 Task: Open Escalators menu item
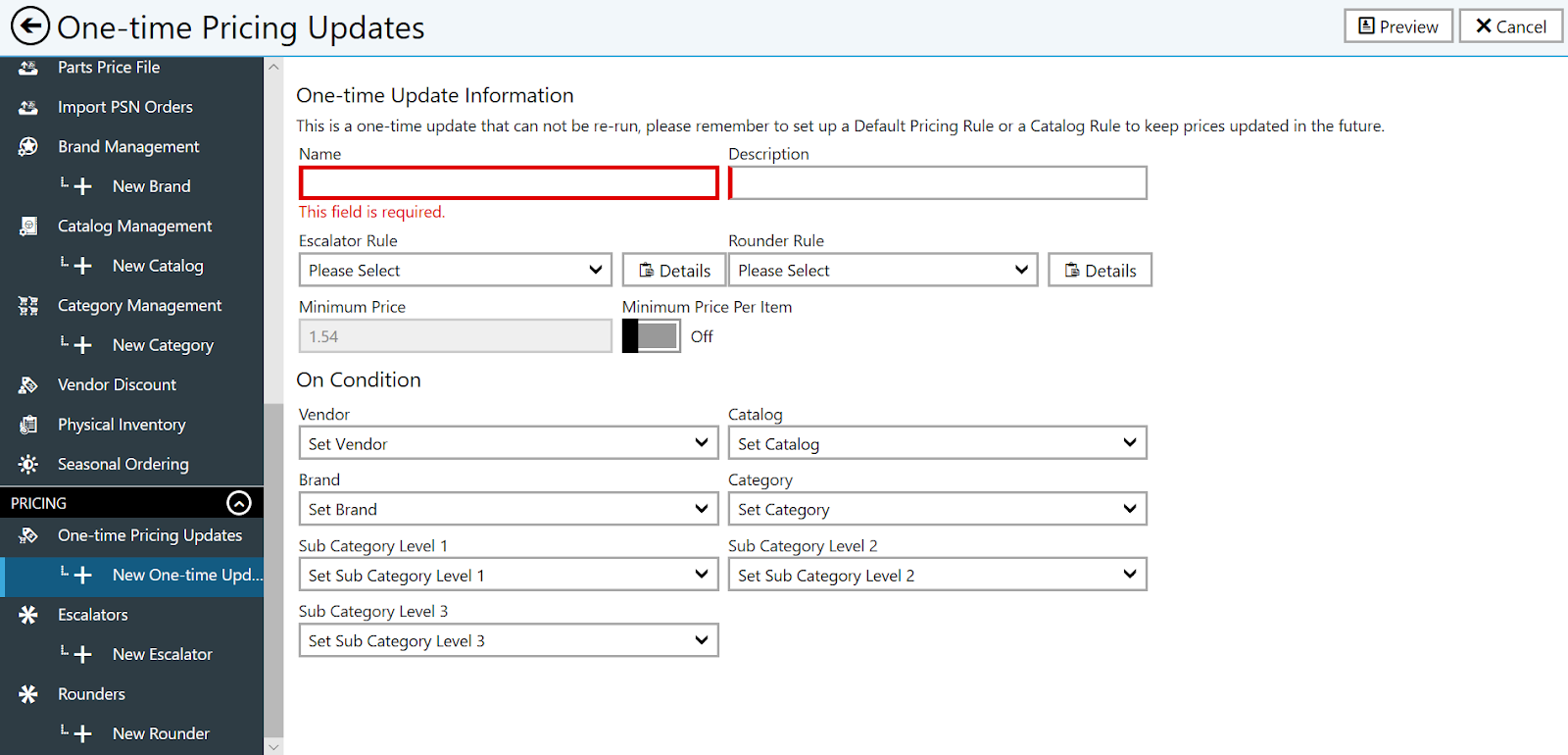[x=93, y=615]
